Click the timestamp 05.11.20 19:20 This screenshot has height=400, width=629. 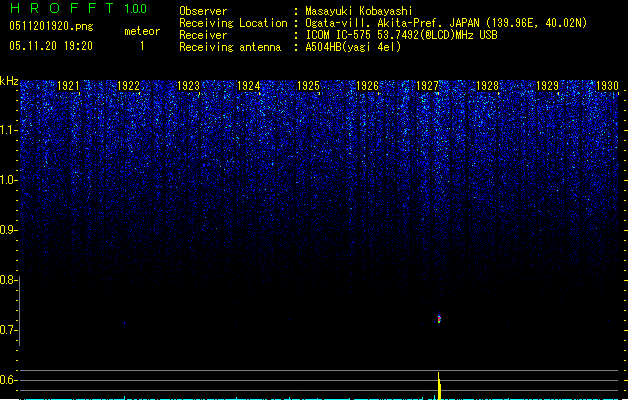[x=51, y=46]
